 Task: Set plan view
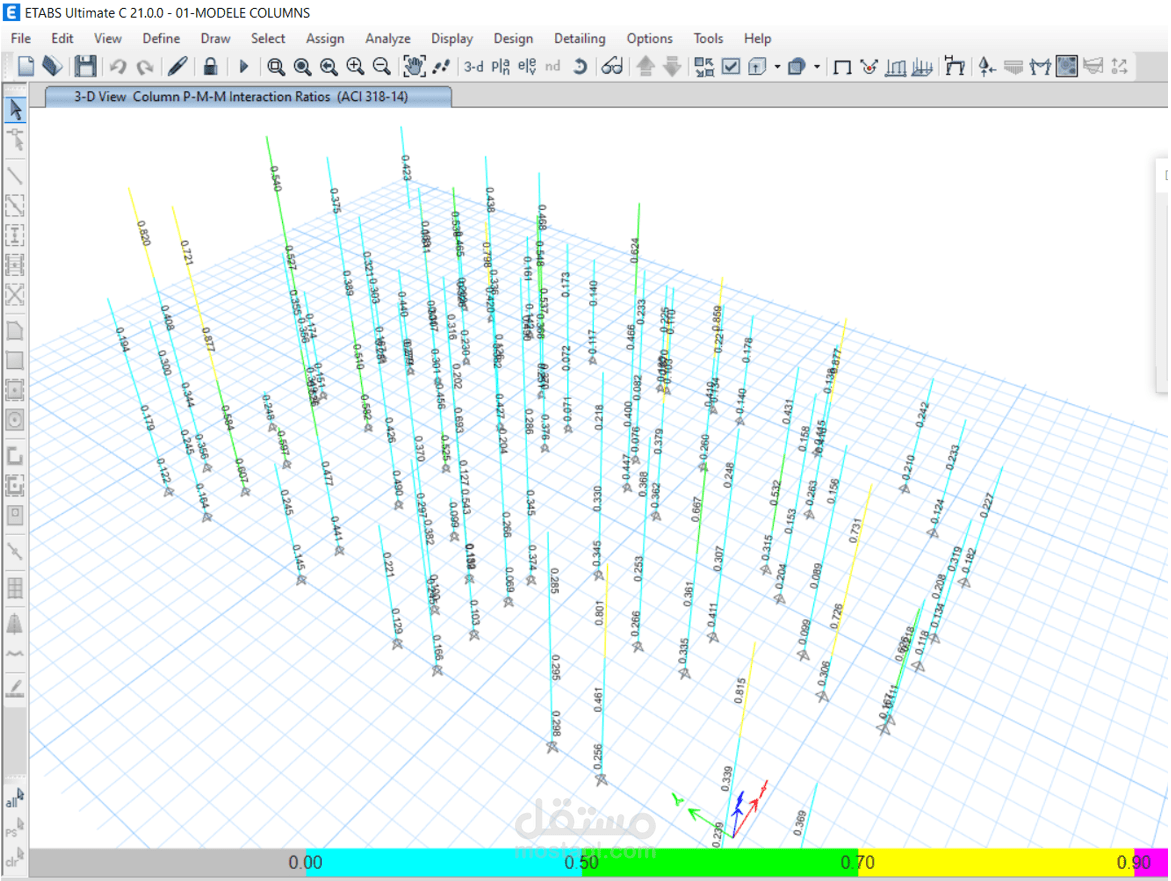pos(500,66)
